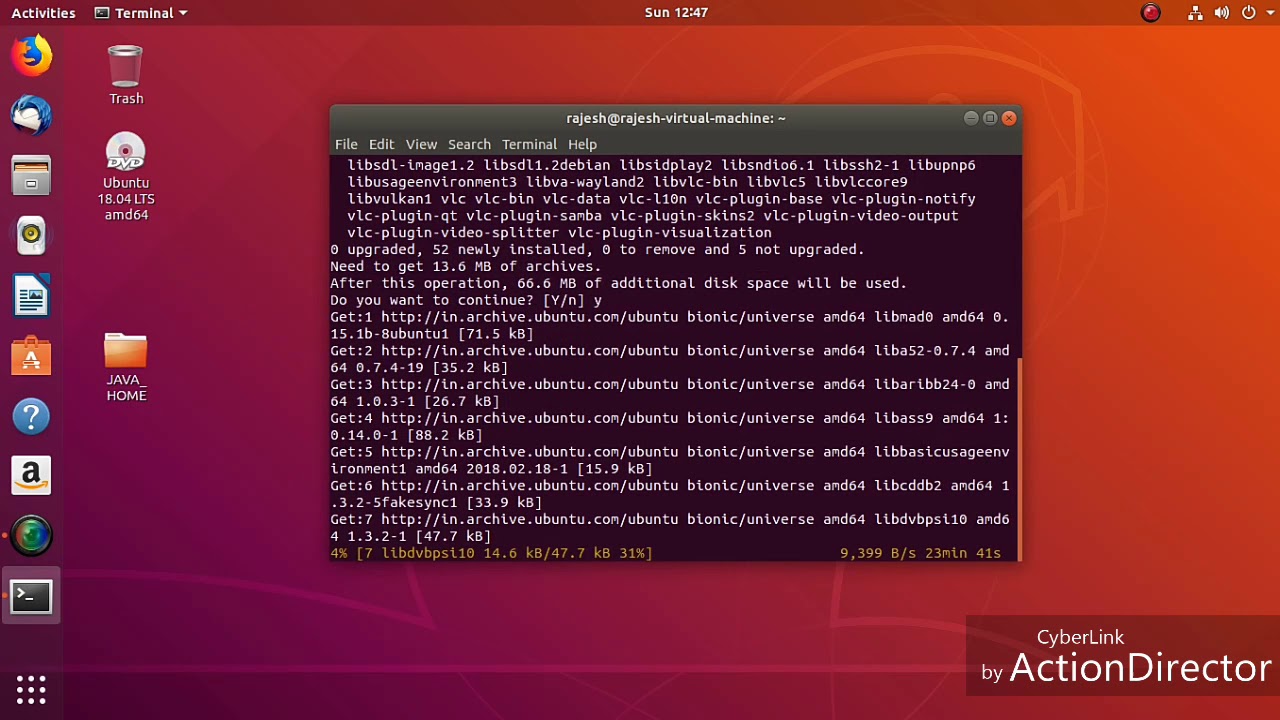Click the terminal vertical scrollbar handle

(x=1019, y=460)
